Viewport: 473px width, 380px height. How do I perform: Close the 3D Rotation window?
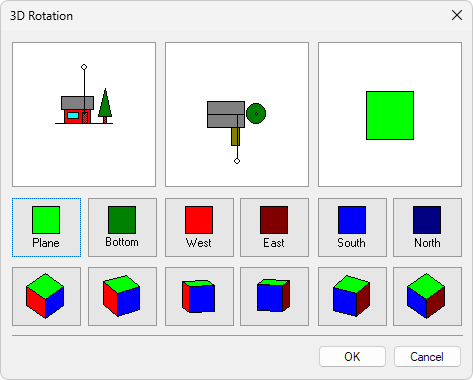[x=457, y=15]
